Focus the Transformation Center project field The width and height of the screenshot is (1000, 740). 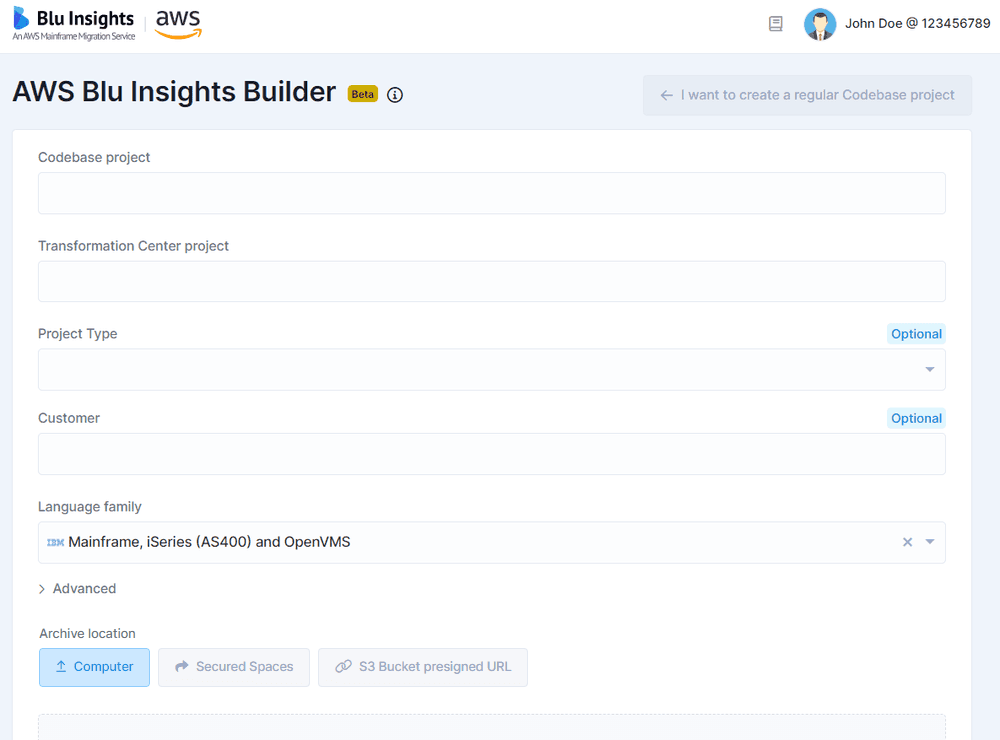coord(492,281)
